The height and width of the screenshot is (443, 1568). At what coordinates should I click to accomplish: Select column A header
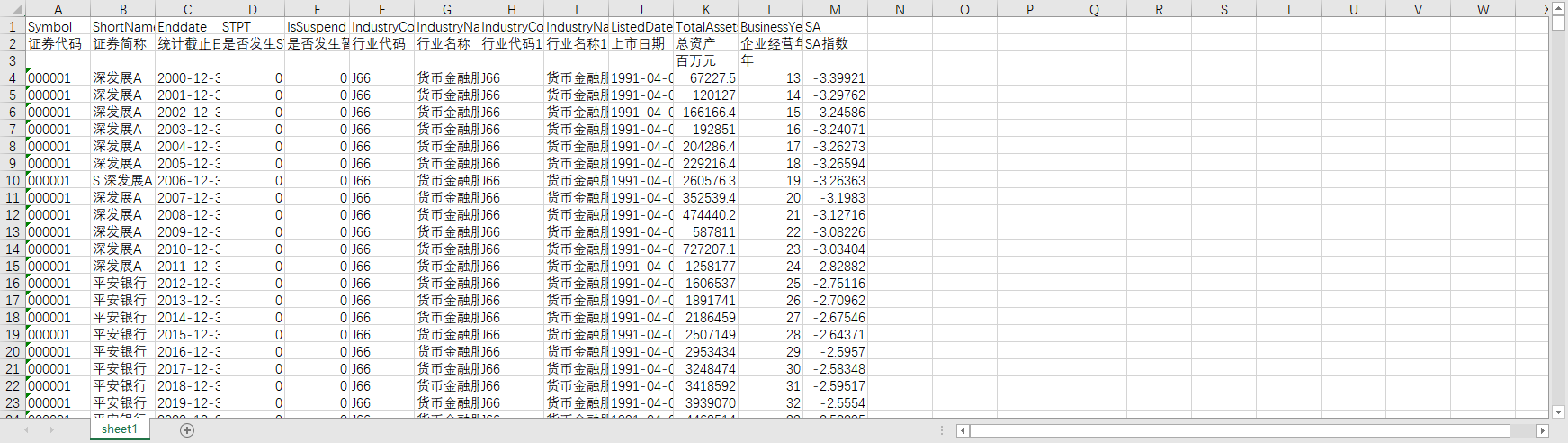pyautogui.click(x=58, y=9)
